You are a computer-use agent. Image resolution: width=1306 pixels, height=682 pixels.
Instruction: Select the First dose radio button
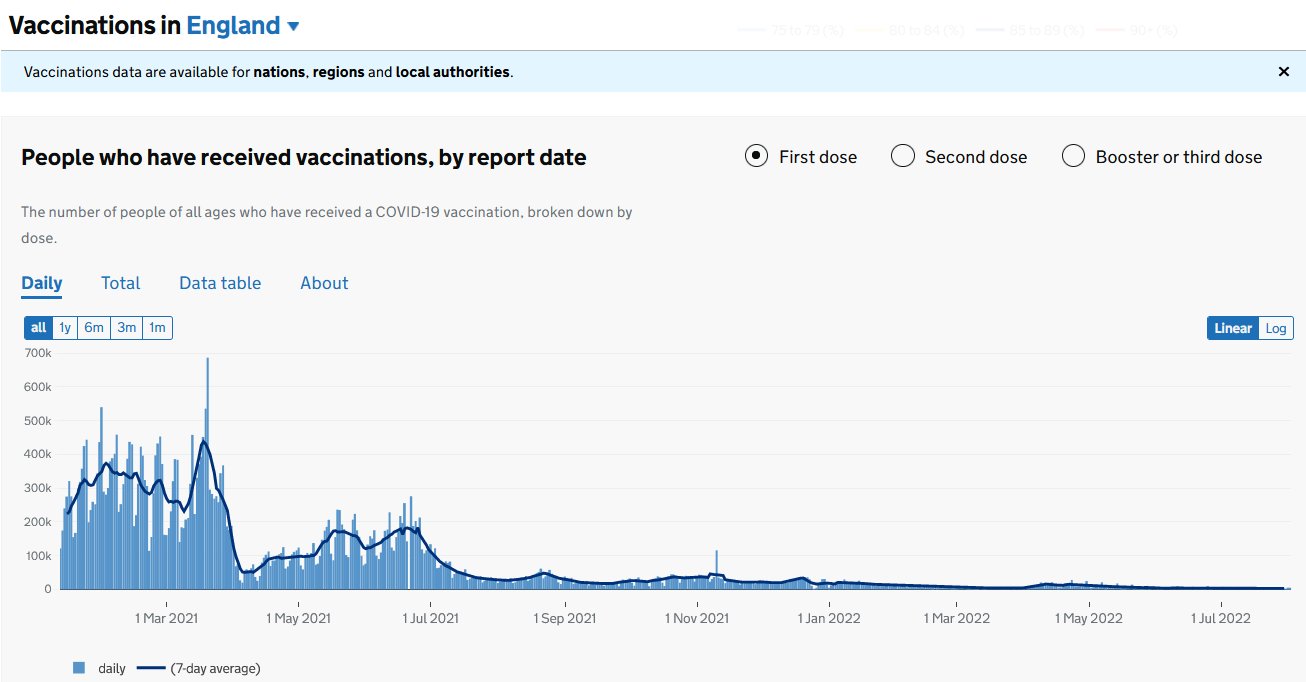[757, 156]
